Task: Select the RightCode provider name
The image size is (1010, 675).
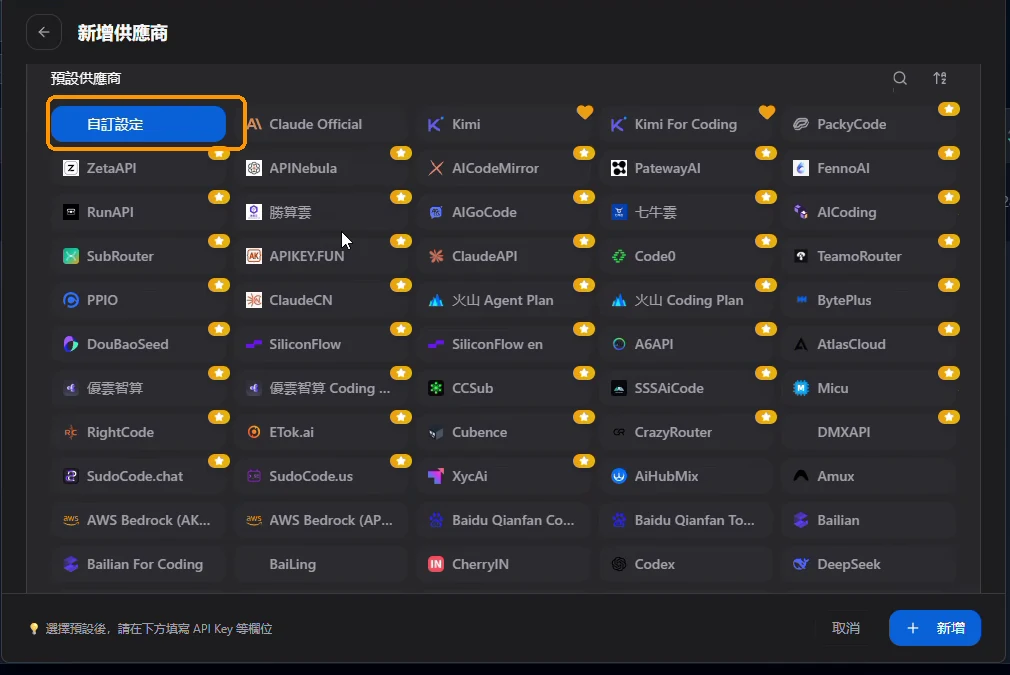Action: 120,432
